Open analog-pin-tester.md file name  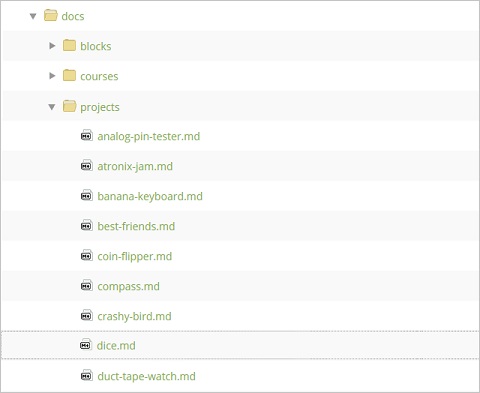pyautogui.click(x=149, y=136)
